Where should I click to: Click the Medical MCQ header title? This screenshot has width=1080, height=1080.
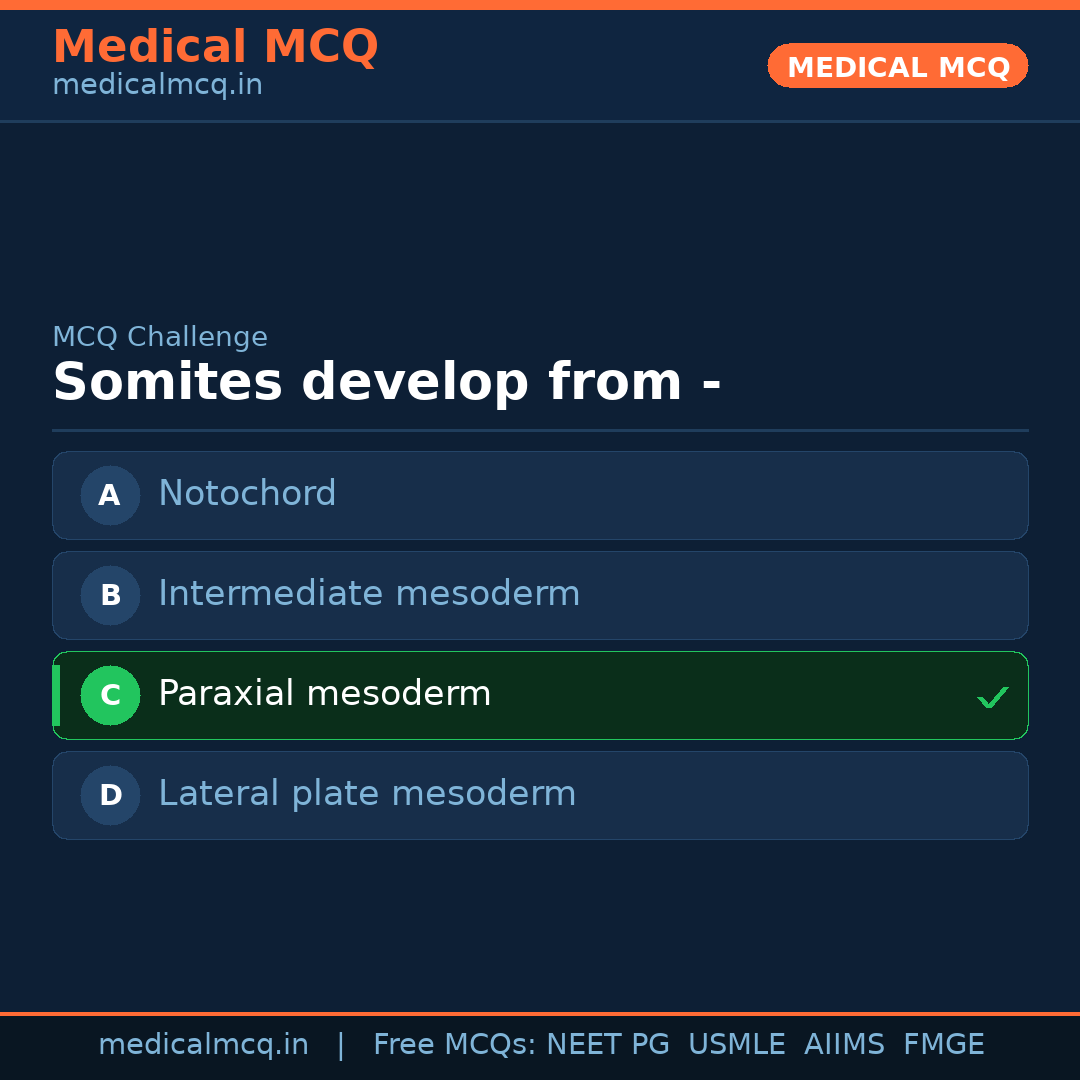tap(215, 47)
